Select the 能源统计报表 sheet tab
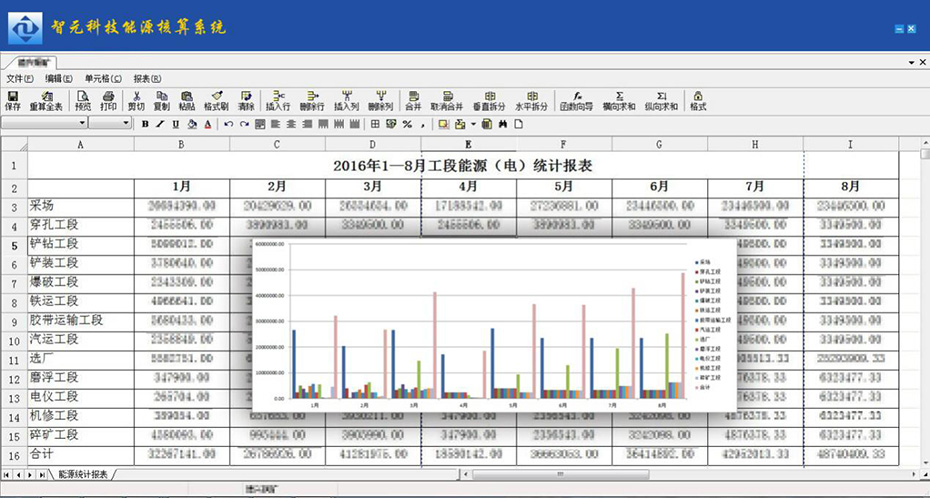The width and height of the screenshot is (930, 498). click(84, 473)
